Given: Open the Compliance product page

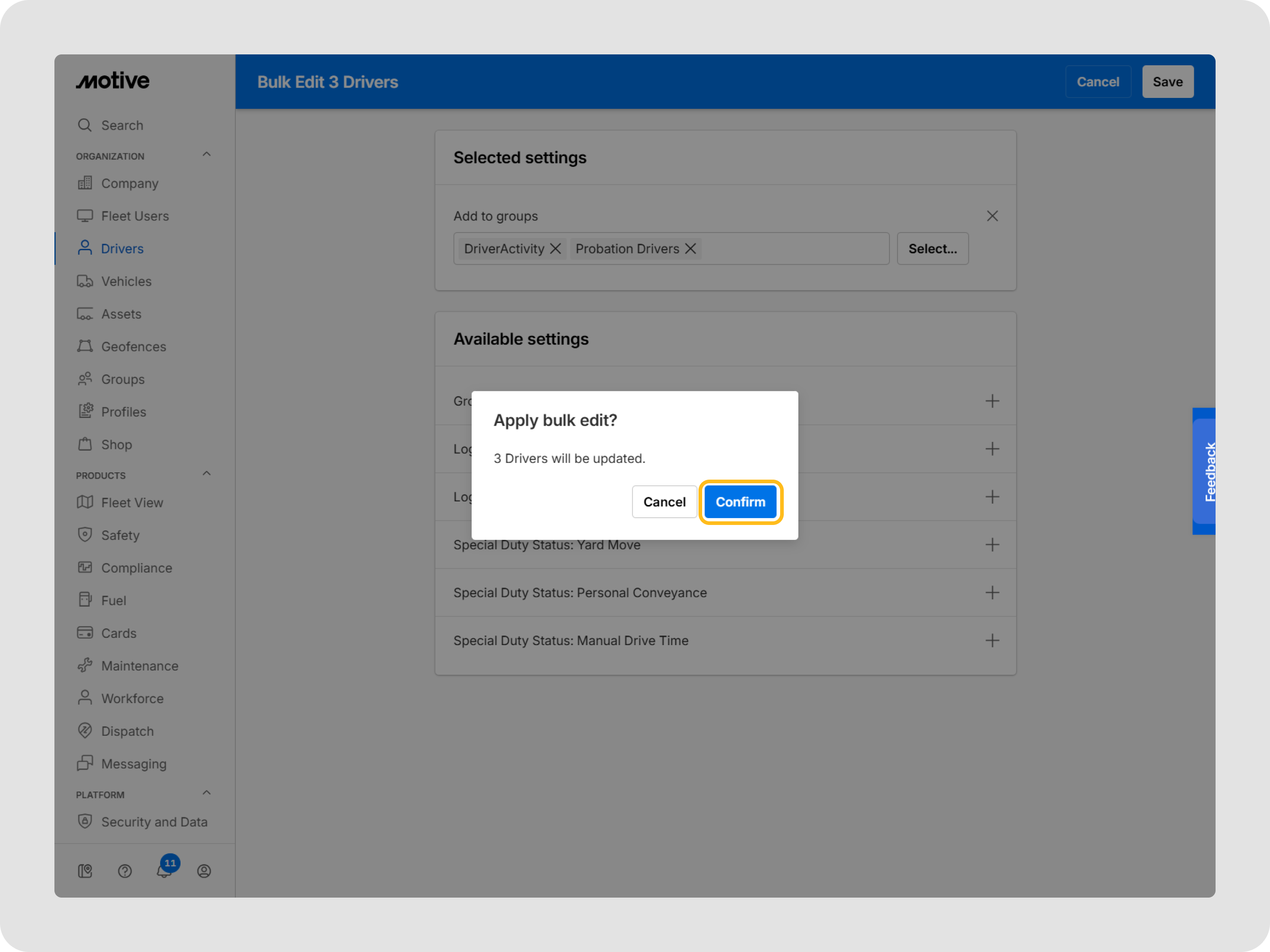Looking at the screenshot, I should click(137, 568).
